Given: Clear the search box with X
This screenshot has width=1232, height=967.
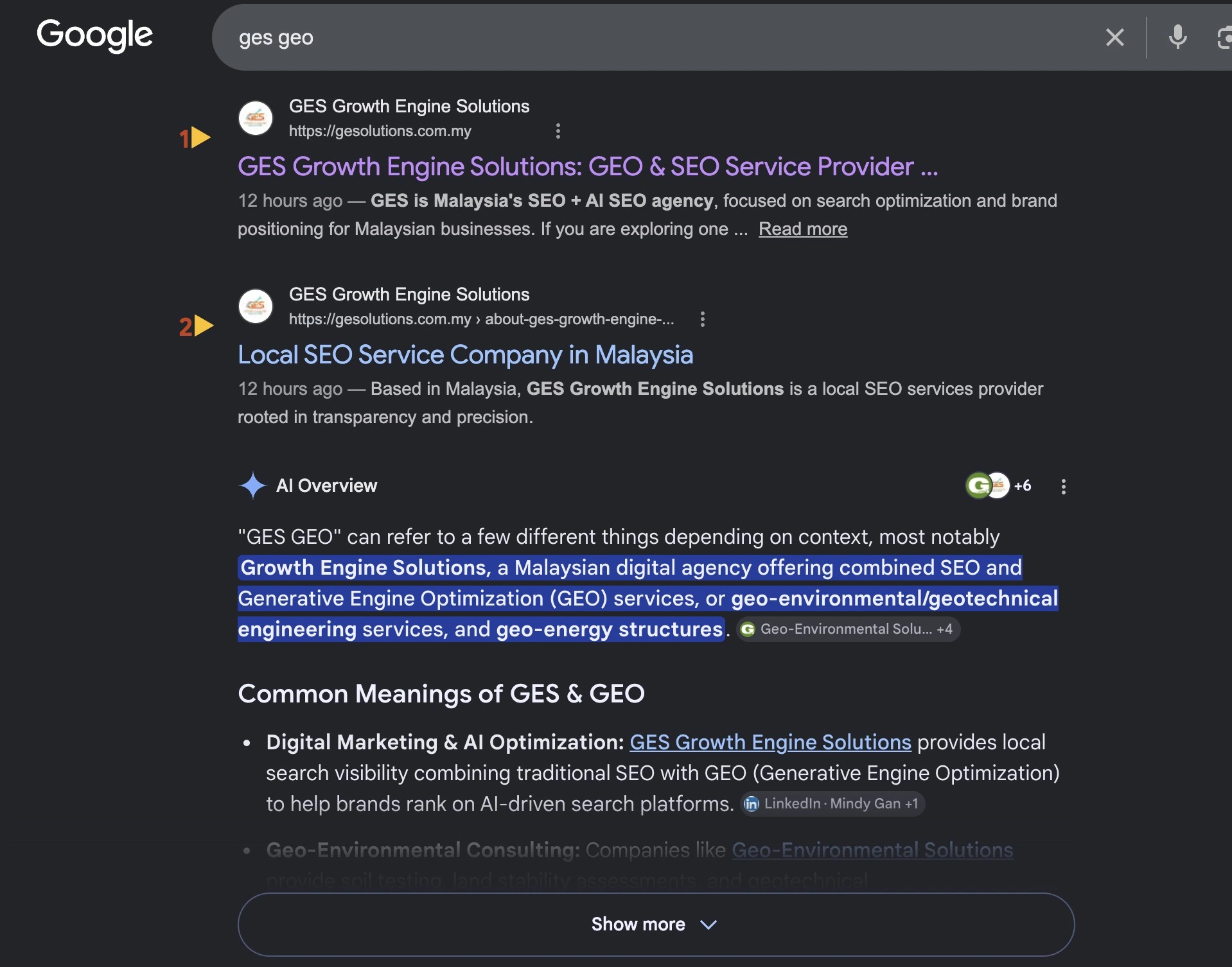Looking at the screenshot, I should coord(1115,37).
